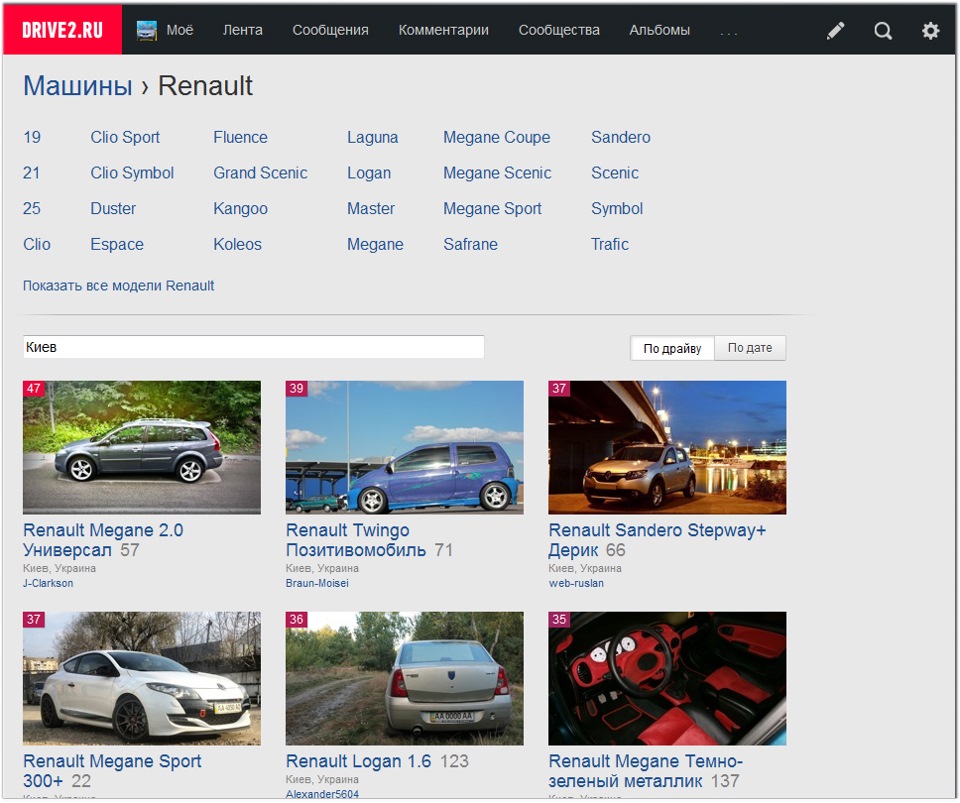Open the Logan model link
This screenshot has height=803, width=960.
pos(369,173)
